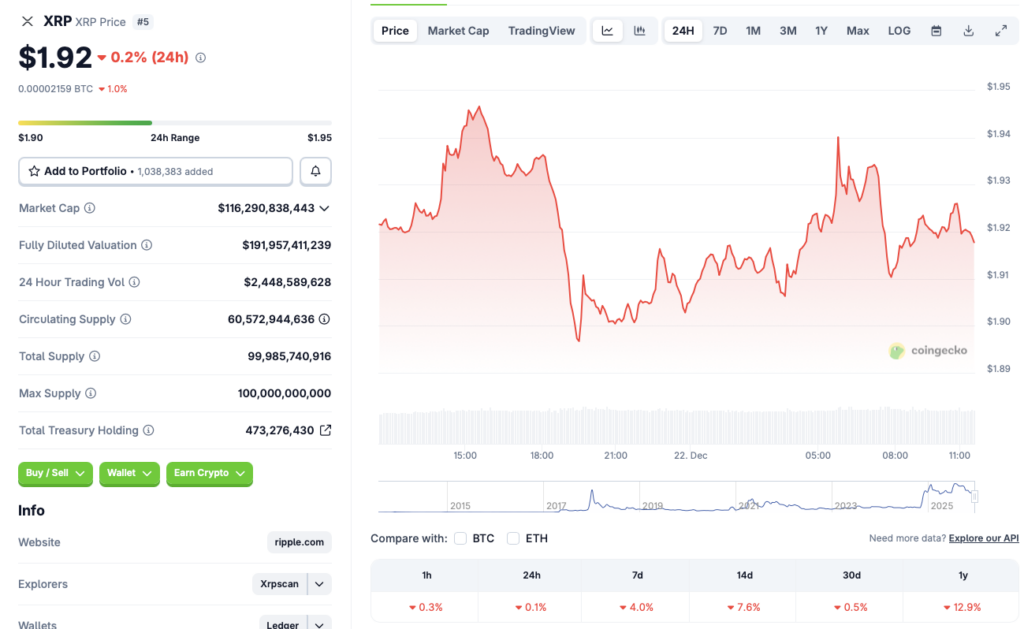Visit the ripple.com website link
The image size is (1024, 629).
click(x=298, y=542)
